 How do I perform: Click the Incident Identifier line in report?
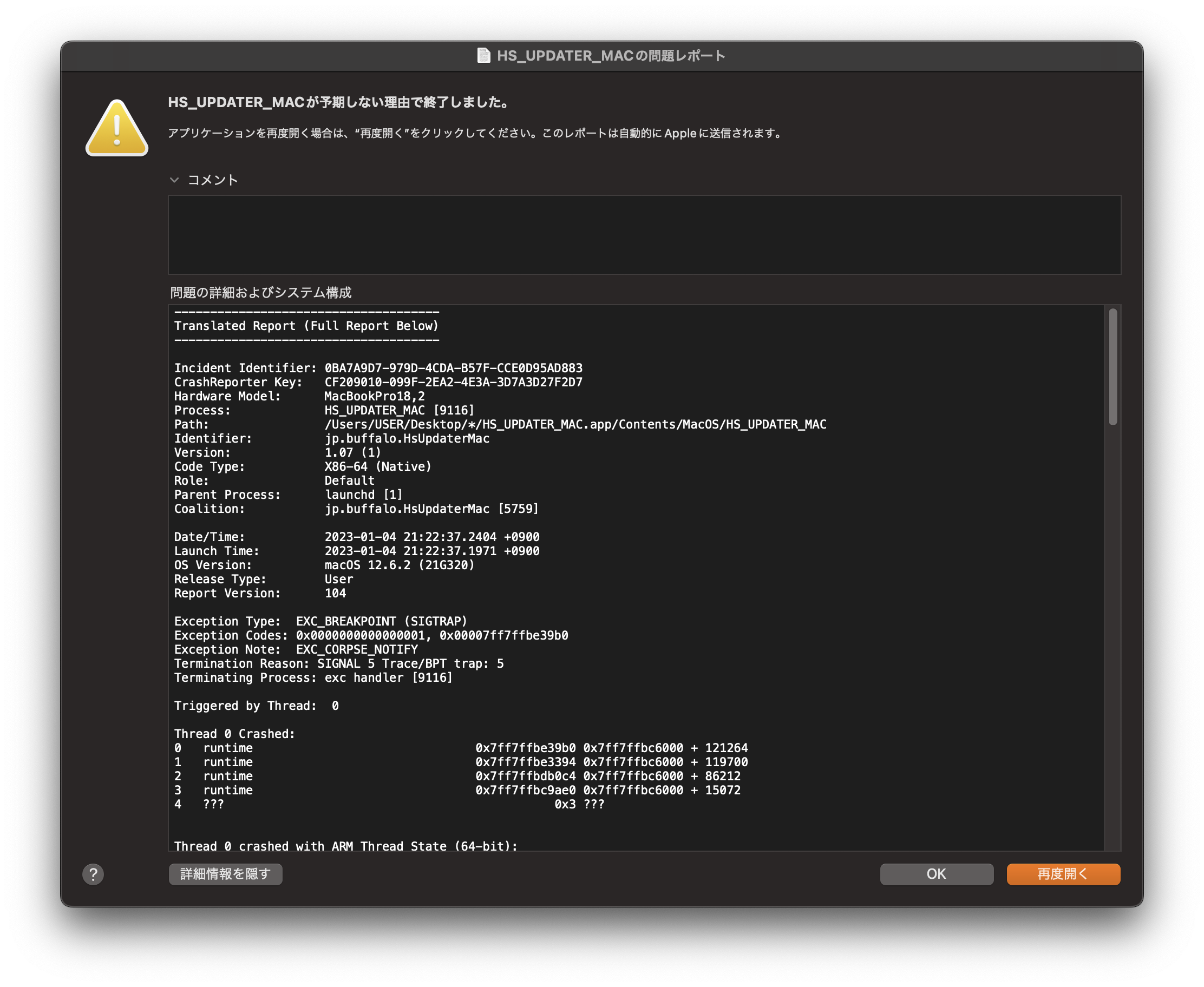[378, 368]
